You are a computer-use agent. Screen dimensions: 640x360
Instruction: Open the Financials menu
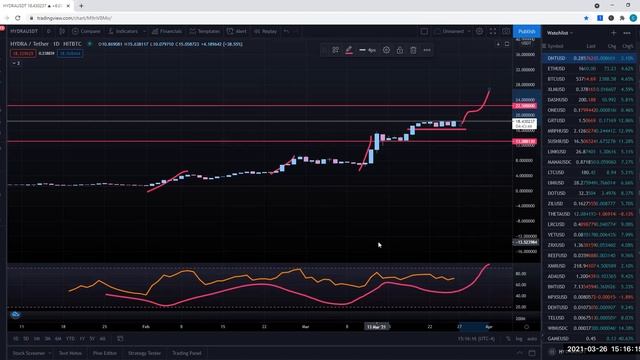(x=167, y=31)
